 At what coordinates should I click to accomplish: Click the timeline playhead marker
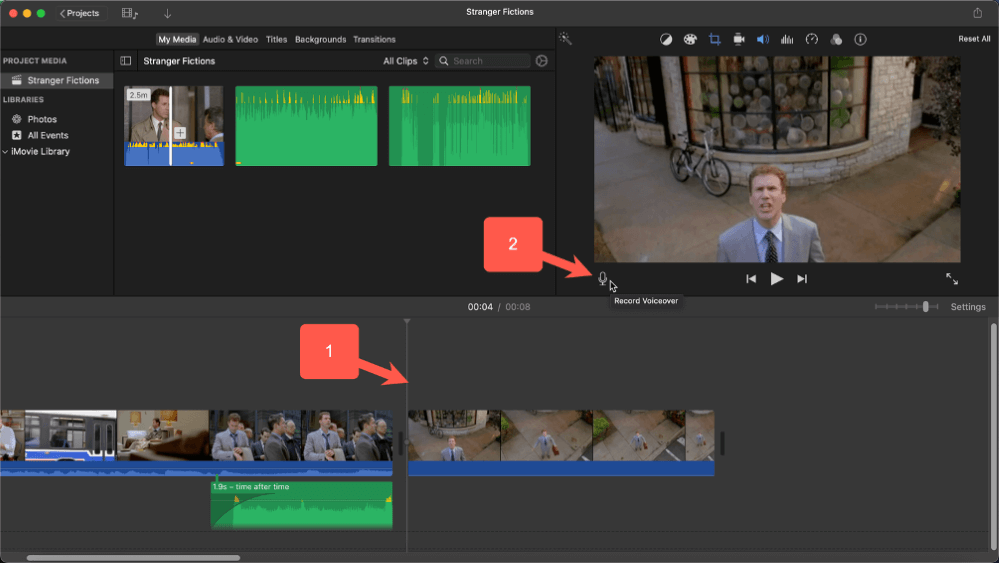pos(407,321)
